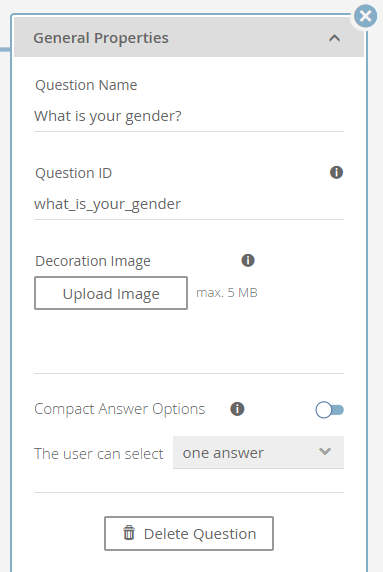
Task: Click the Question Name label
Action: (86, 85)
